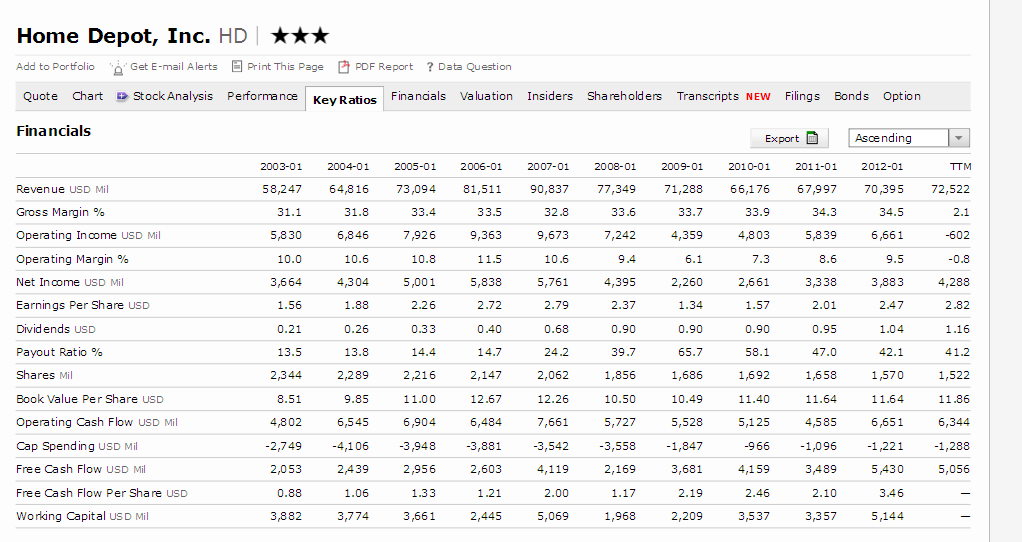Click the Get E-mail Alerts bell icon

coord(118,68)
